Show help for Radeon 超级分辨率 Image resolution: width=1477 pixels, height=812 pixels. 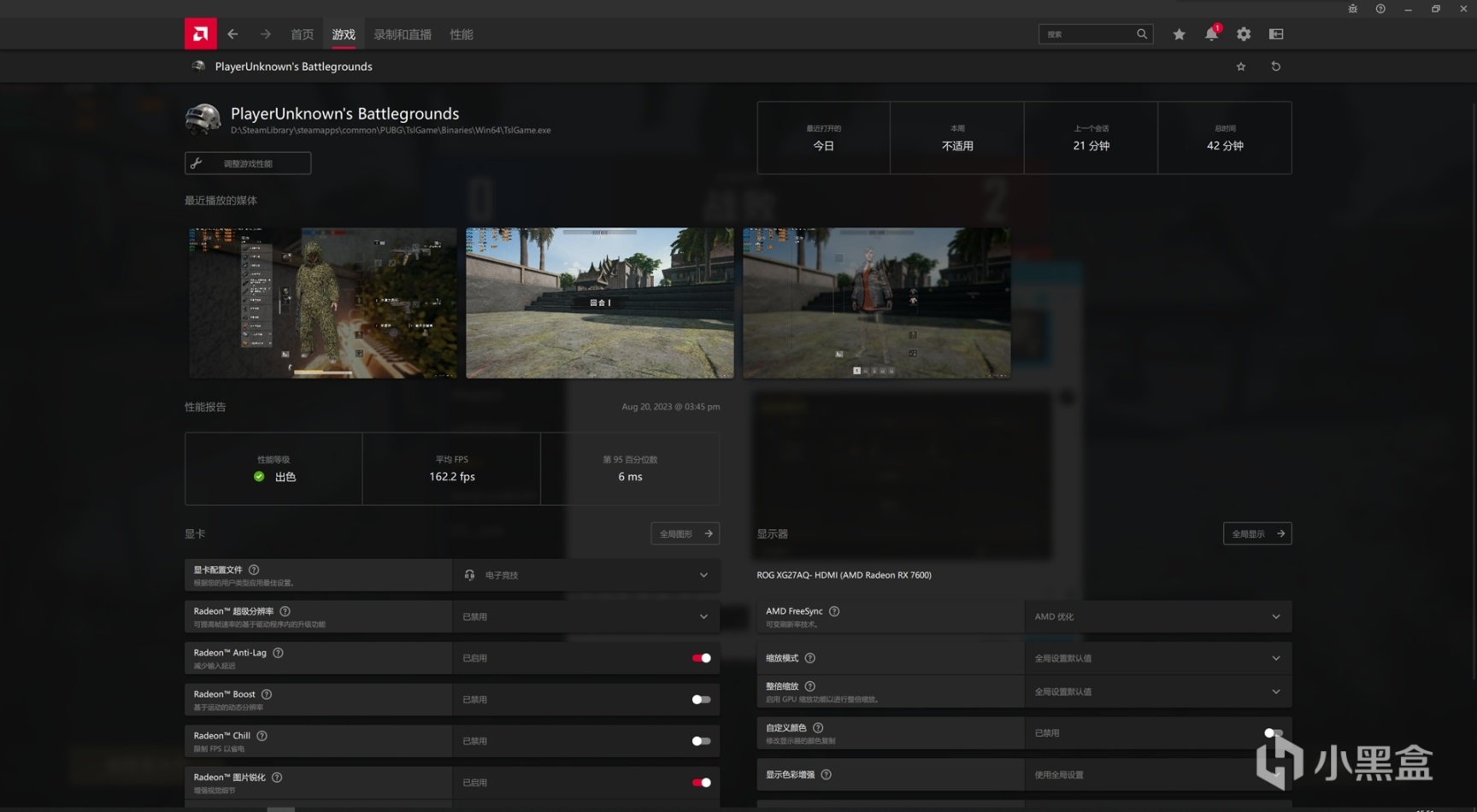(x=285, y=611)
